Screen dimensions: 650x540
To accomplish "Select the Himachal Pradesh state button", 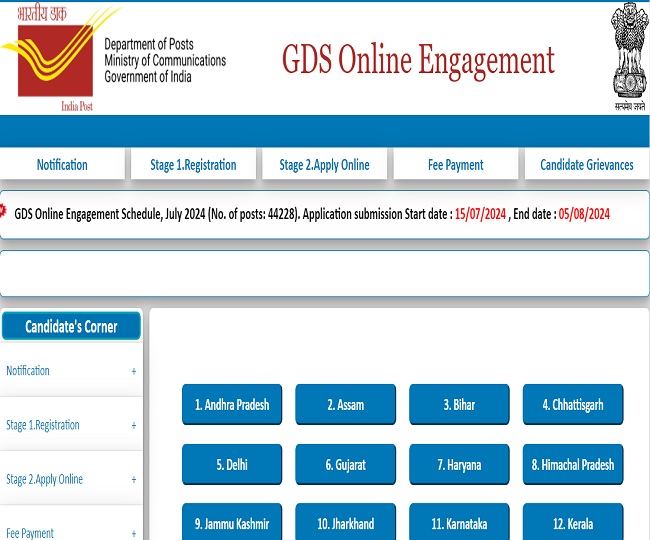I will (x=573, y=465).
